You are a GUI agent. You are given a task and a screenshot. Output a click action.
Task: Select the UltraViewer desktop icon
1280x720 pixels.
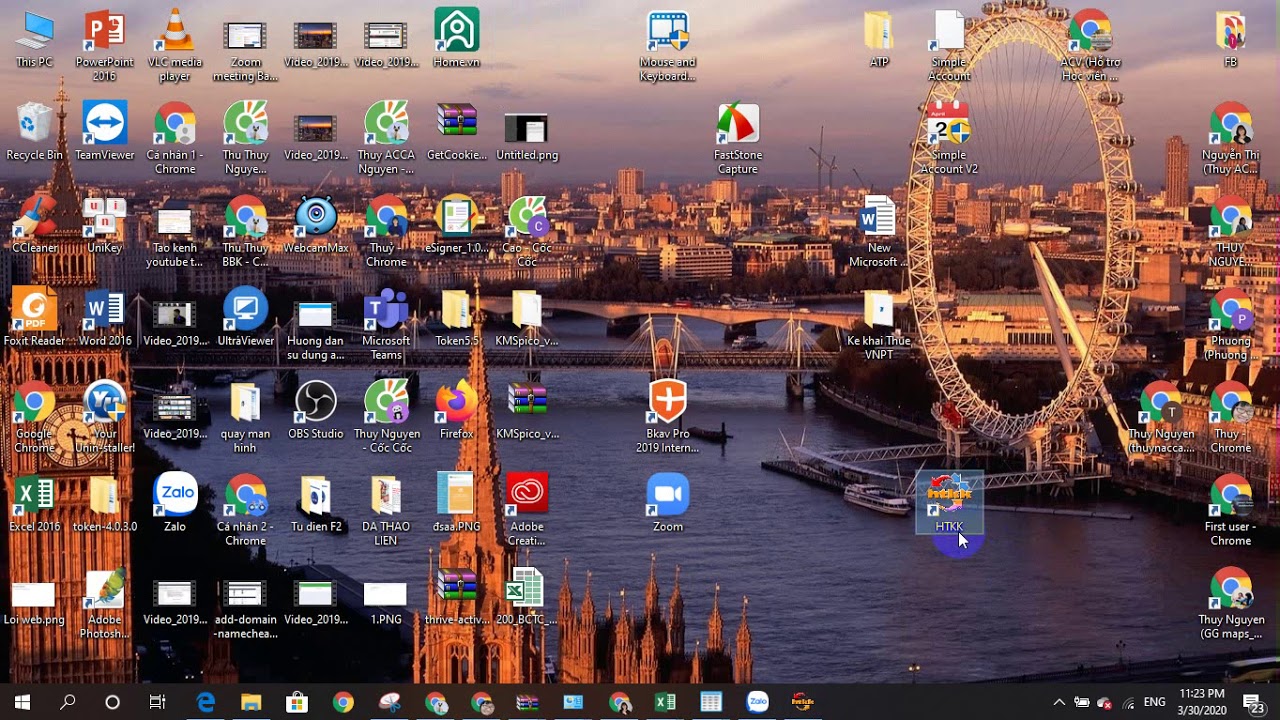click(x=245, y=317)
